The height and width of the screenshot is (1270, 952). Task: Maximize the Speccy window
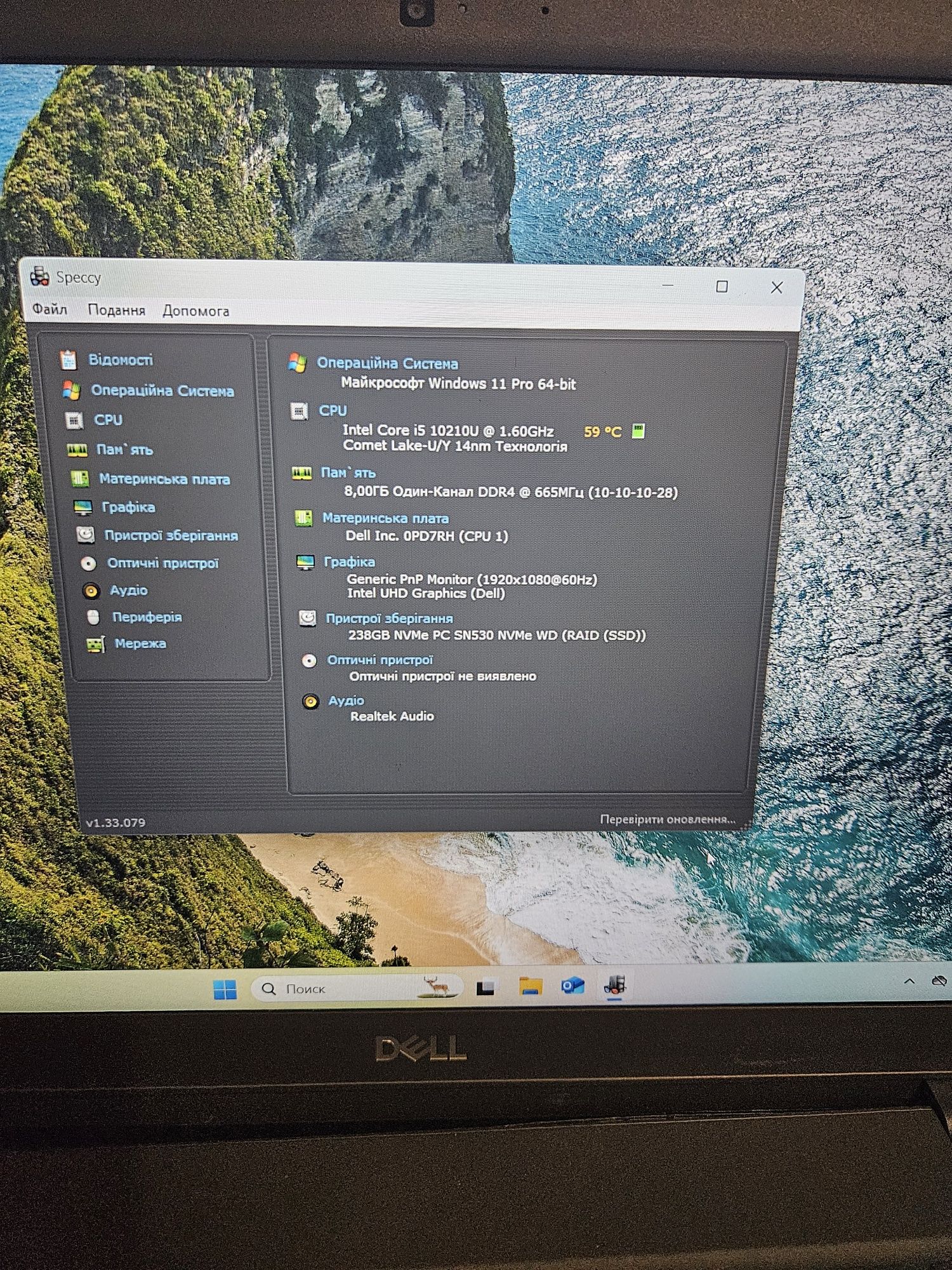pos(722,286)
